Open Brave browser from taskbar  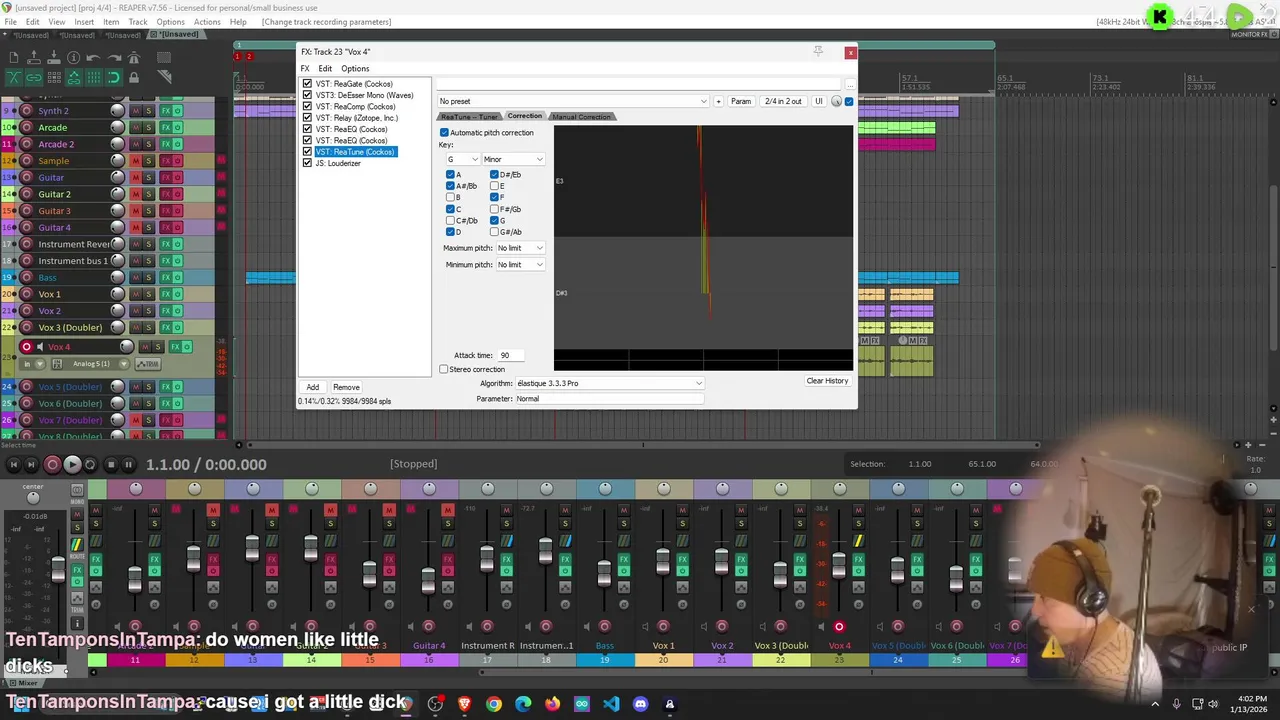(464, 704)
